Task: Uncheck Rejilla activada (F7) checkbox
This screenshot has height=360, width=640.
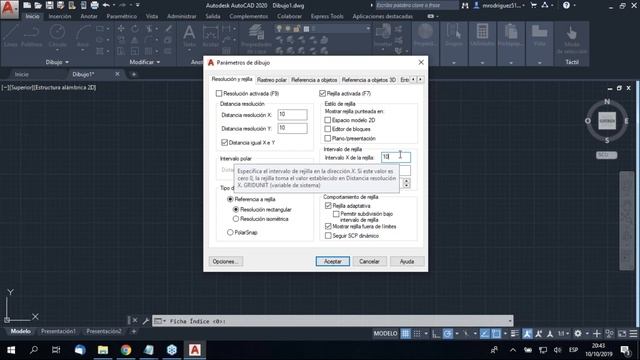Action: click(x=322, y=93)
